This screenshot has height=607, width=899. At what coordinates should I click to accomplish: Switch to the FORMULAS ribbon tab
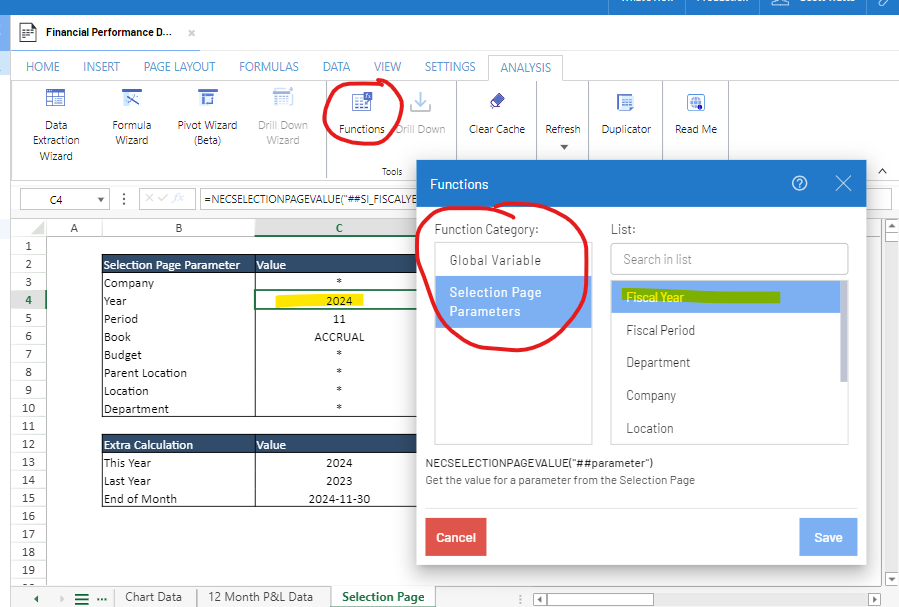[x=268, y=67]
